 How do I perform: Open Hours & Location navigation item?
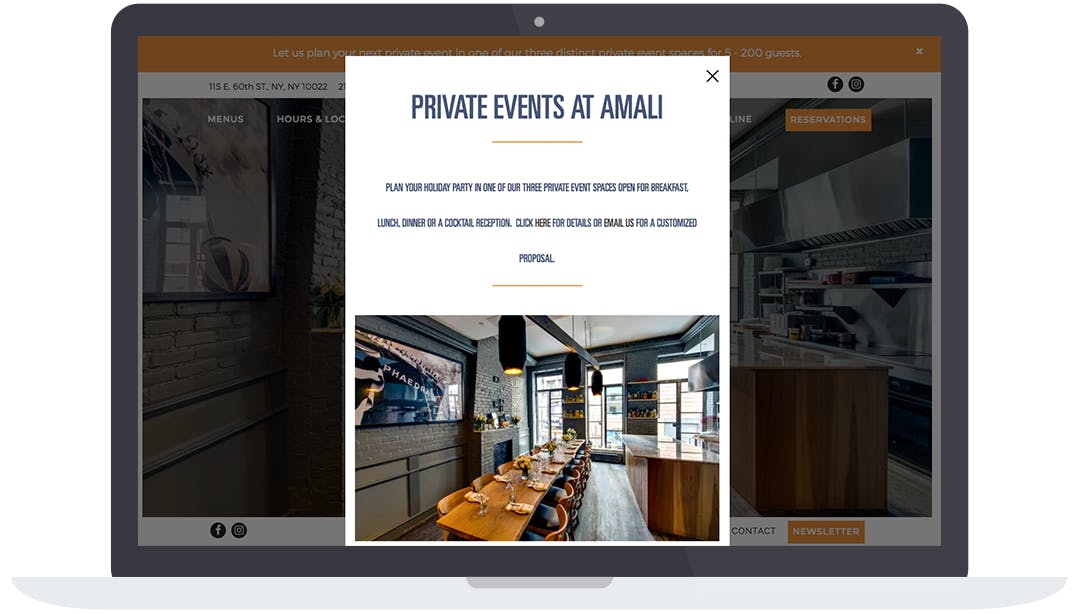tap(311, 119)
